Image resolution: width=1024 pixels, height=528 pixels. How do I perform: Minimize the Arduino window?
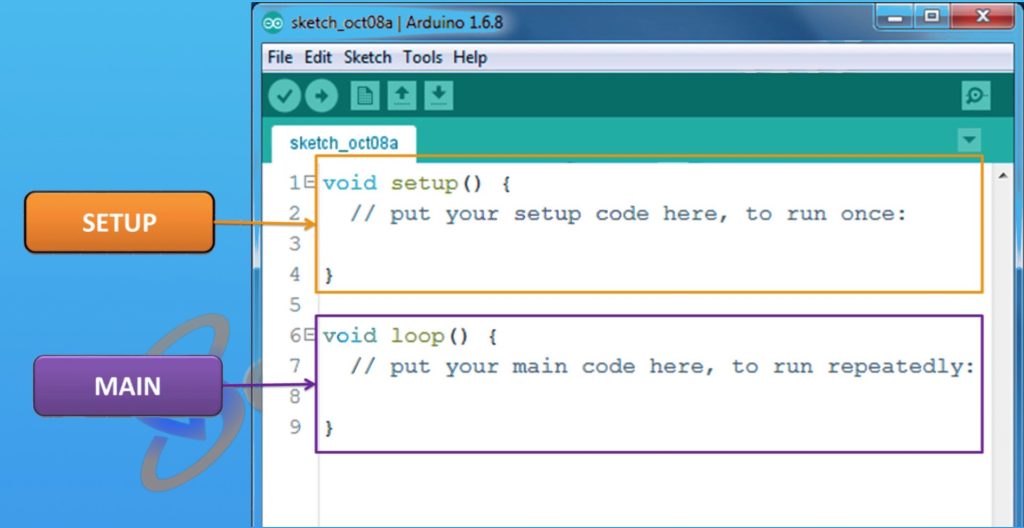[x=894, y=16]
